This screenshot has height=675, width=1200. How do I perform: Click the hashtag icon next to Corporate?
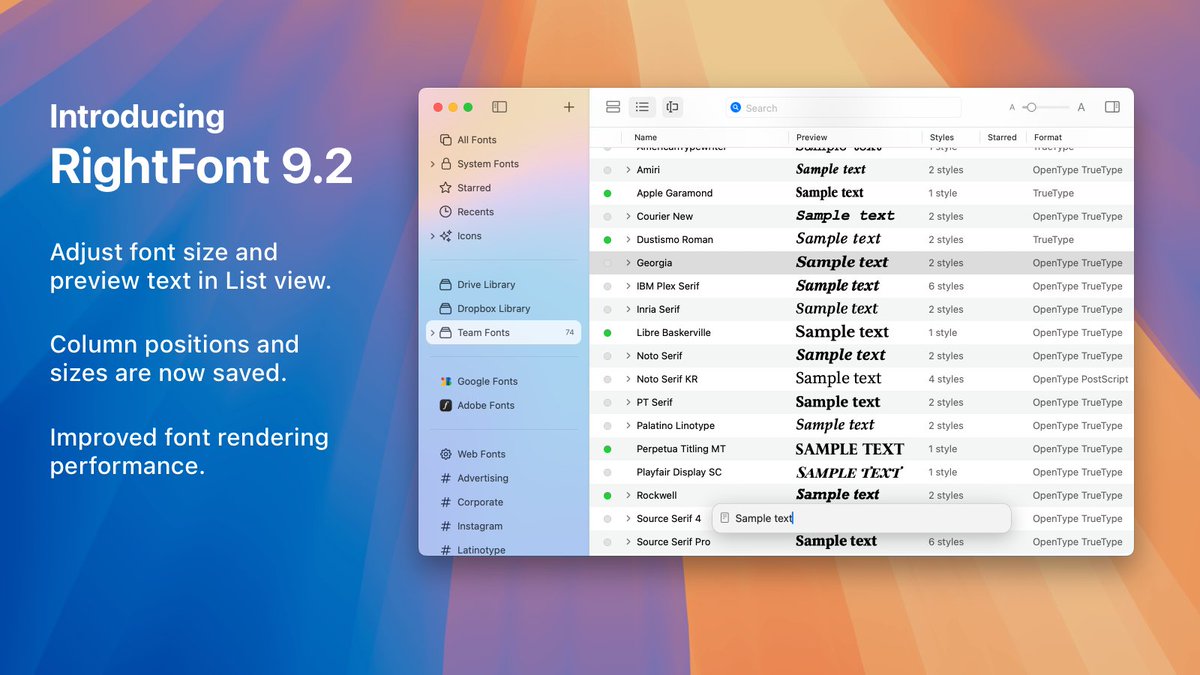click(446, 502)
